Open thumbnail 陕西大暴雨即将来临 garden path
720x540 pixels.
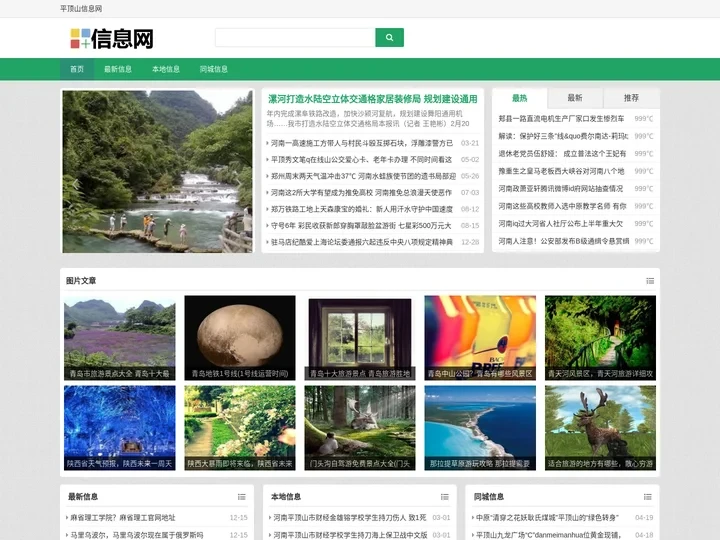click(x=240, y=428)
